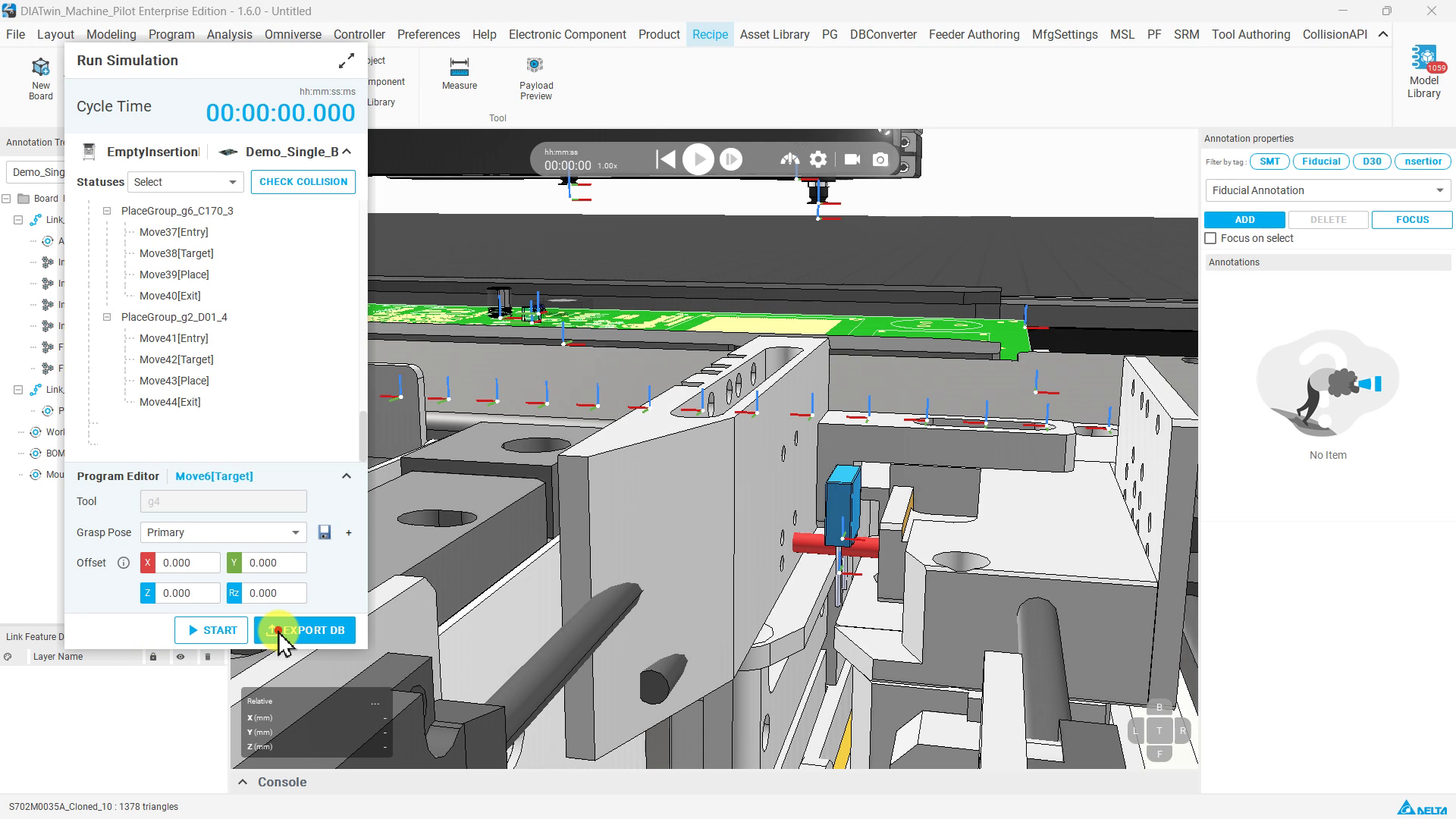Open the Asset Library menu

(x=774, y=34)
